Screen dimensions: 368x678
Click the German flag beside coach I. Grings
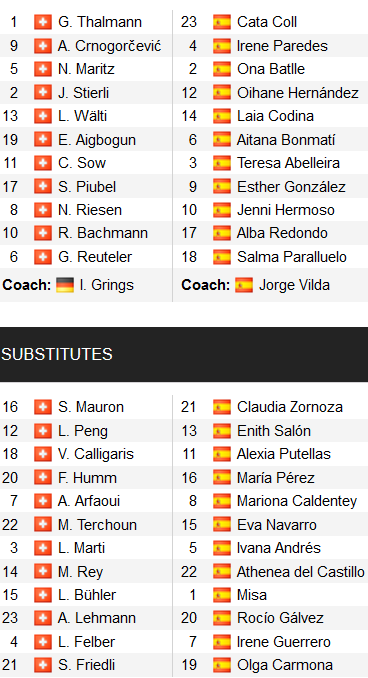pos(65,285)
